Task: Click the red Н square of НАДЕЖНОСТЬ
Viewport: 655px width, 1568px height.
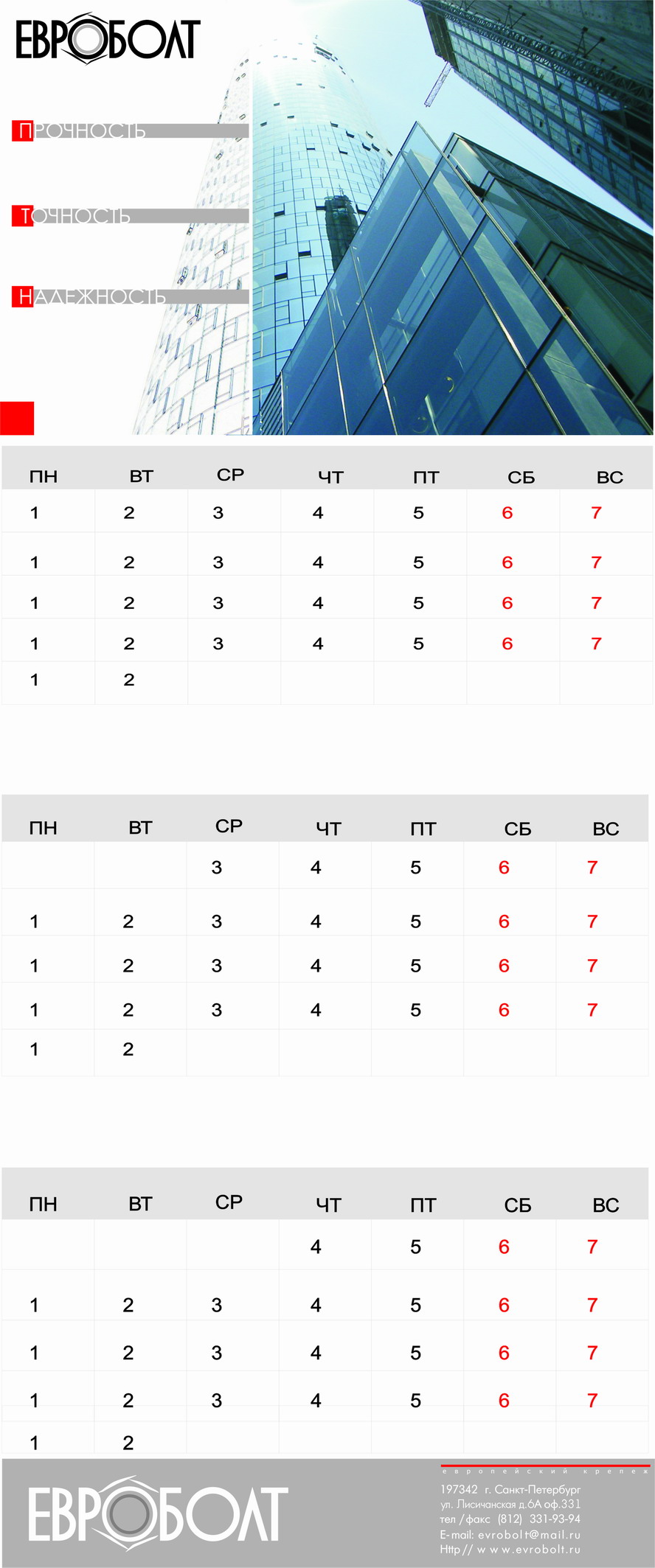Action: 23,296
